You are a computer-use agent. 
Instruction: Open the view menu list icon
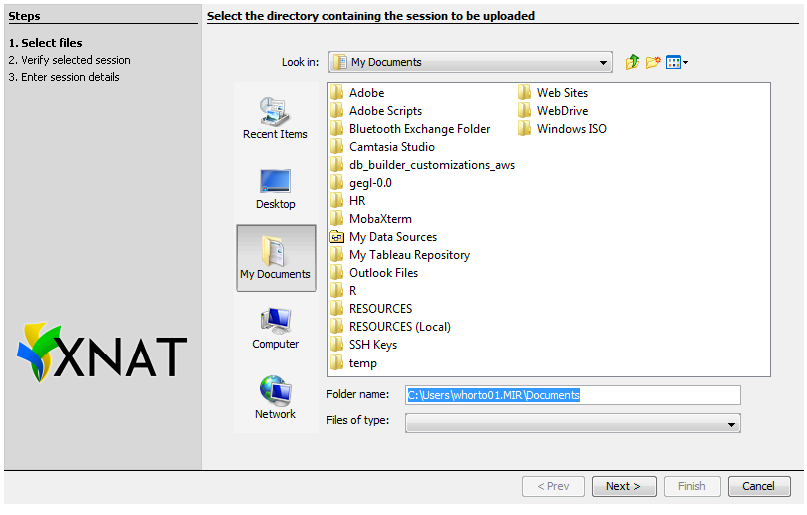[x=677, y=62]
